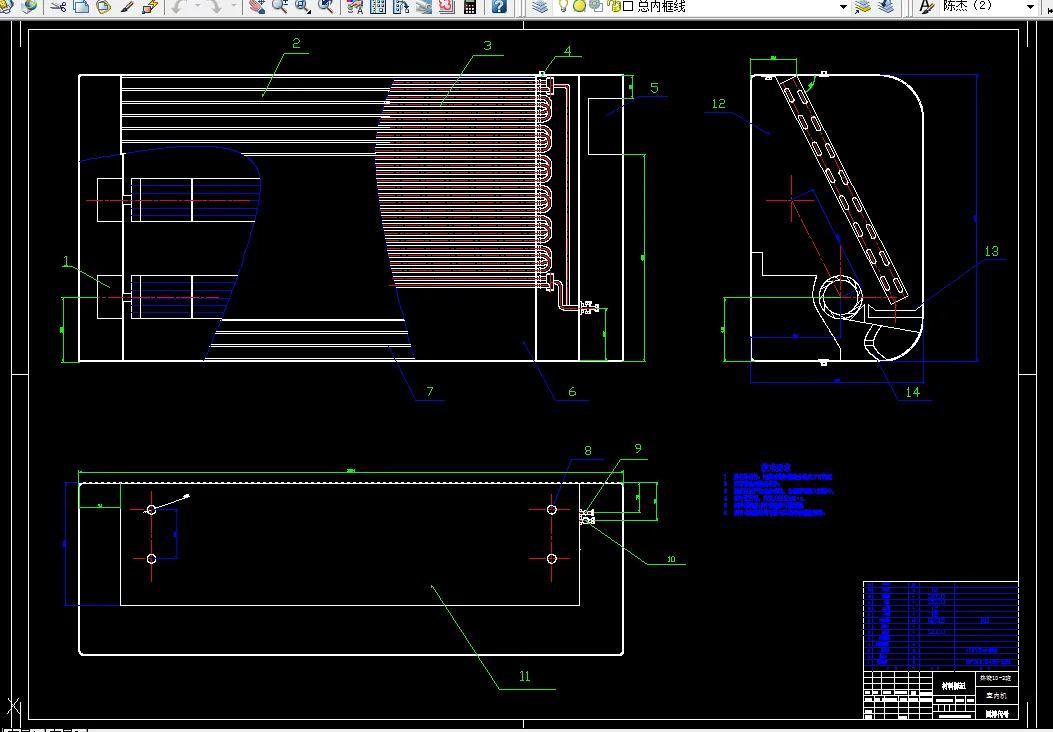The height and width of the screenshot is (732, 1053).
Task: Open the Tool Palettes window icon
Action: coord(401,7)
